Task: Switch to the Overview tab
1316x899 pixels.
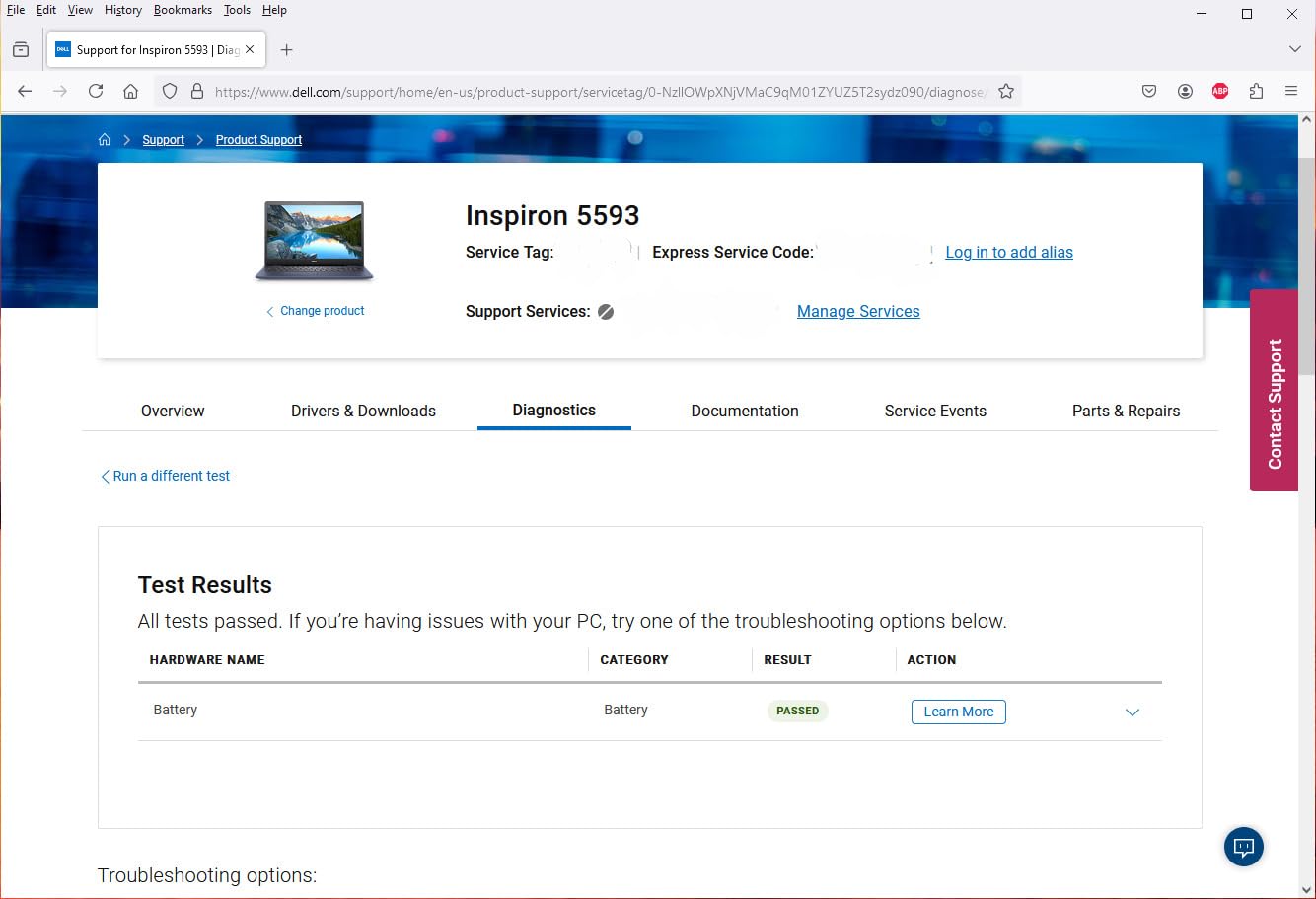Action: (x=173, y=411)
